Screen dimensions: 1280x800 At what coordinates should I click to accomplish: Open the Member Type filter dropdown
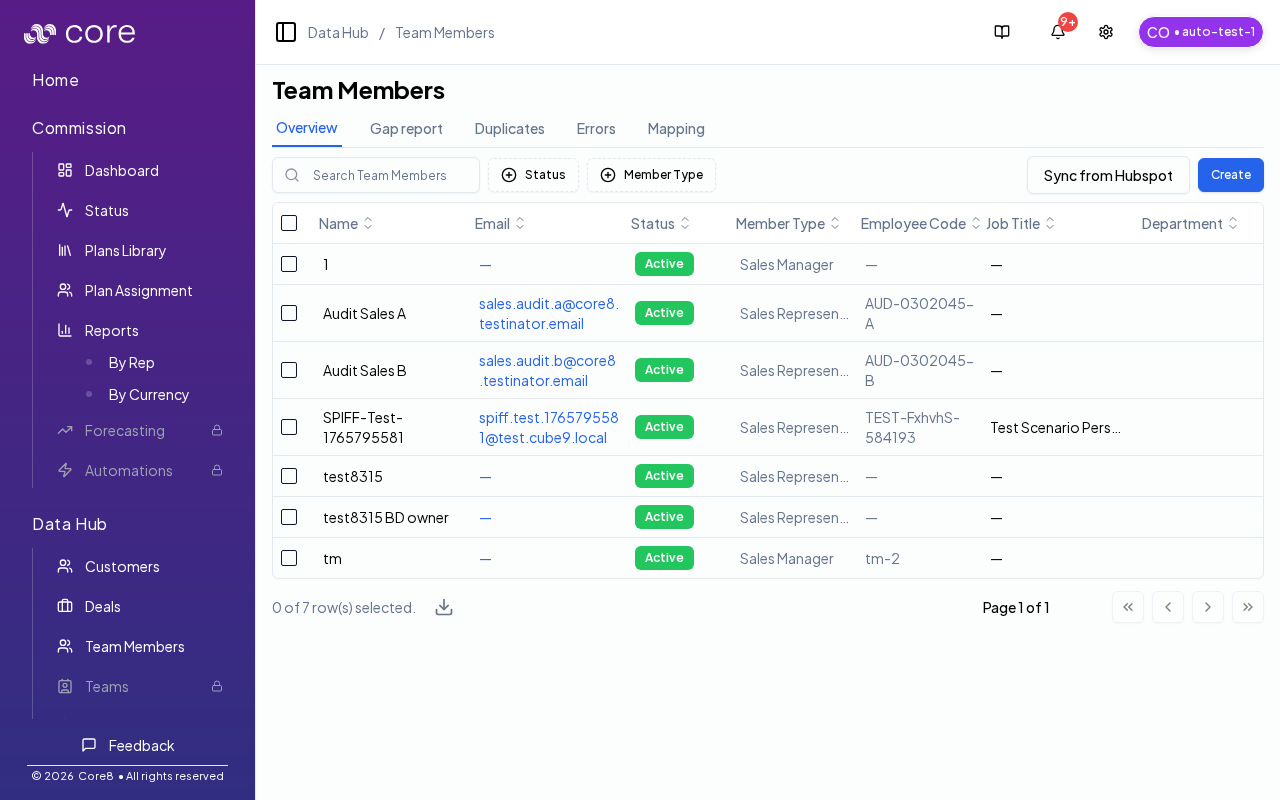pyautogui.click(x=651, y=175)
